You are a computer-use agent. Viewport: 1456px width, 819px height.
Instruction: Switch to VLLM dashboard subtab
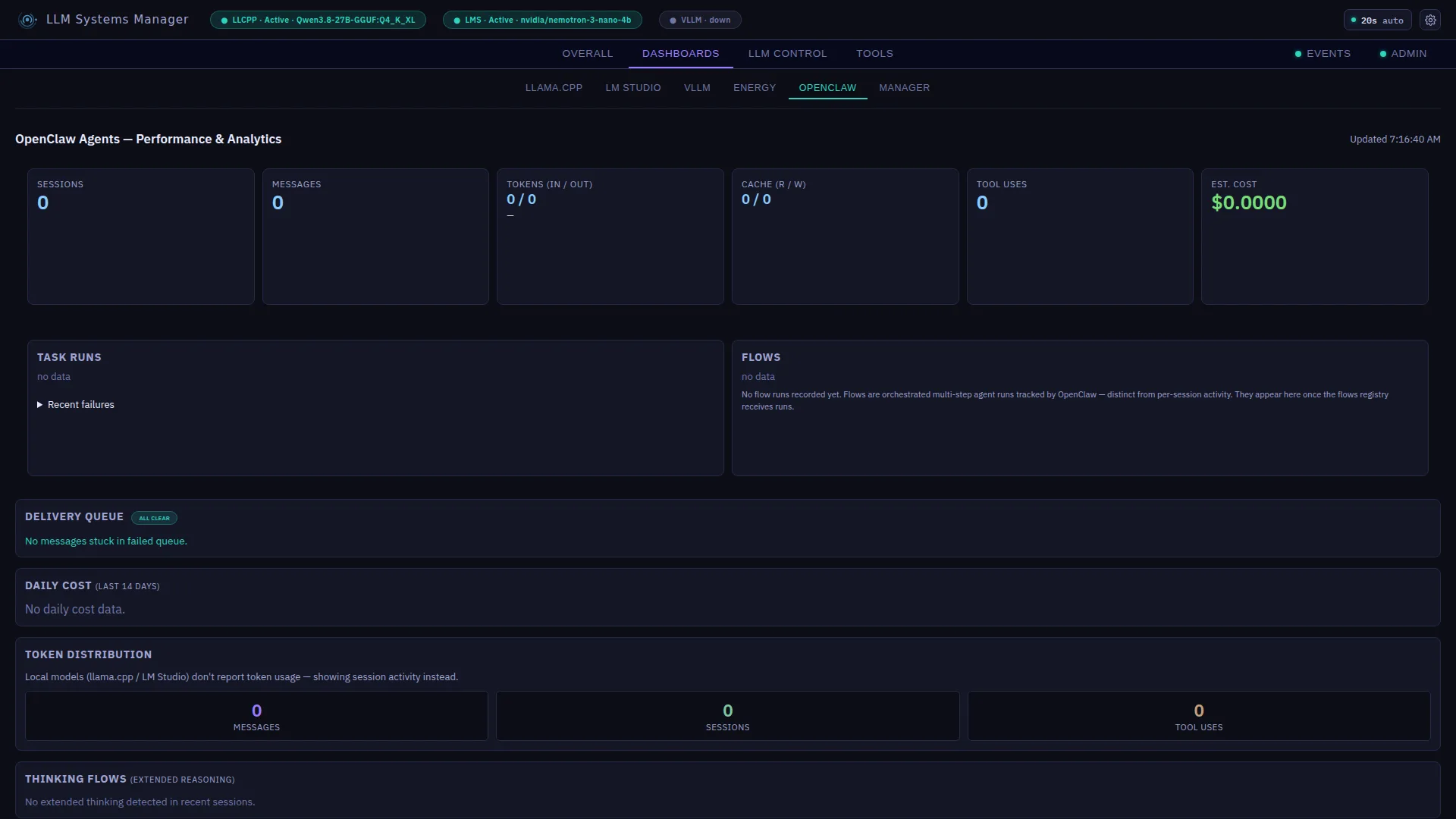(x=697, y=88)
